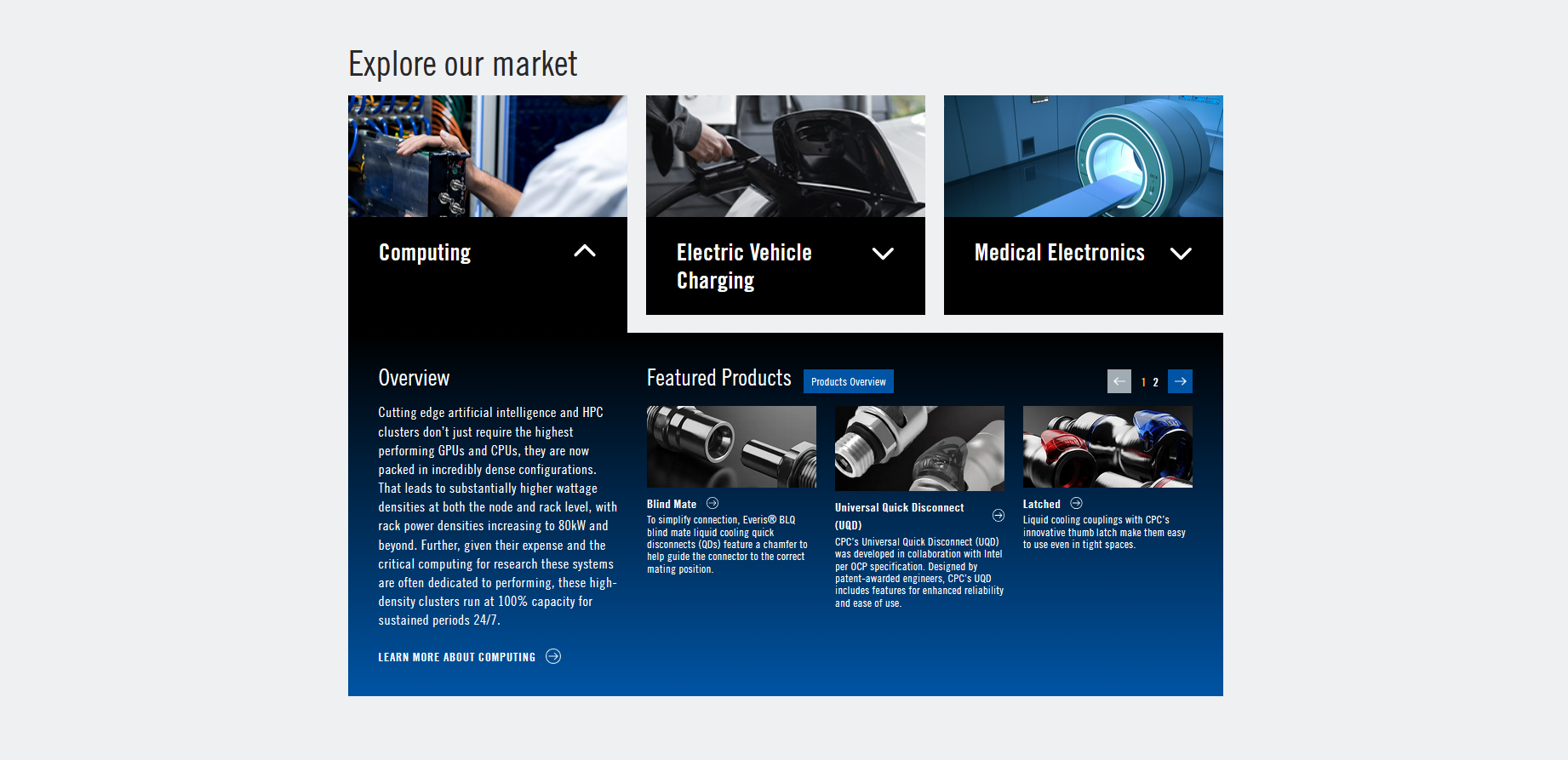The width and height of the screenshot is (1568, 760).
Task: Select featured products page 1
Action: pyautogui.click(x=1143, y=382)
